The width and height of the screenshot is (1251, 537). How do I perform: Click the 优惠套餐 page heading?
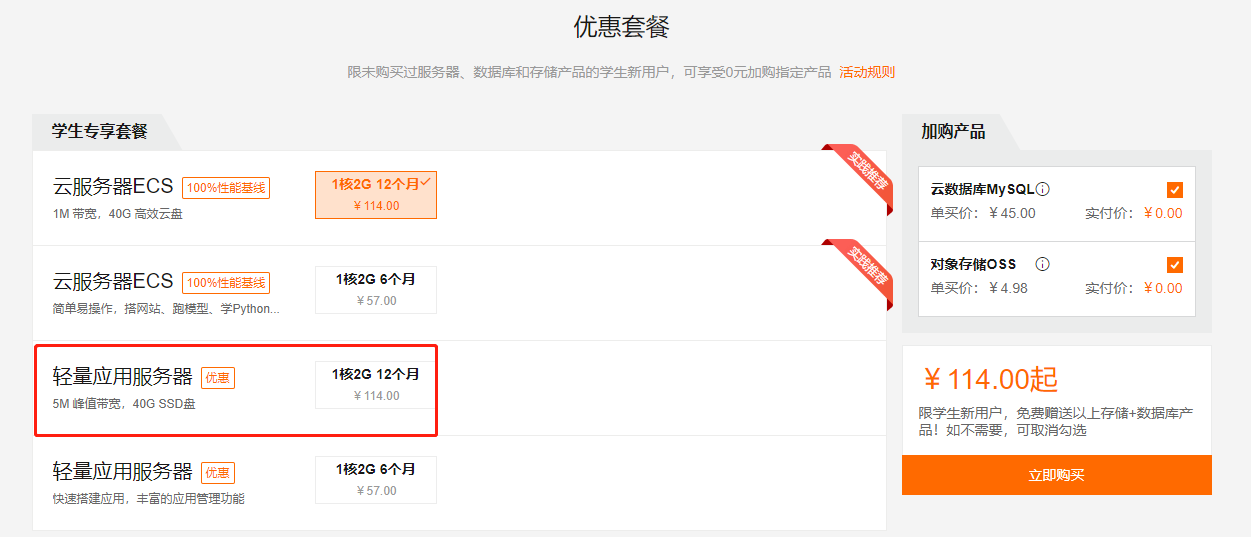[x=622, y=27]
